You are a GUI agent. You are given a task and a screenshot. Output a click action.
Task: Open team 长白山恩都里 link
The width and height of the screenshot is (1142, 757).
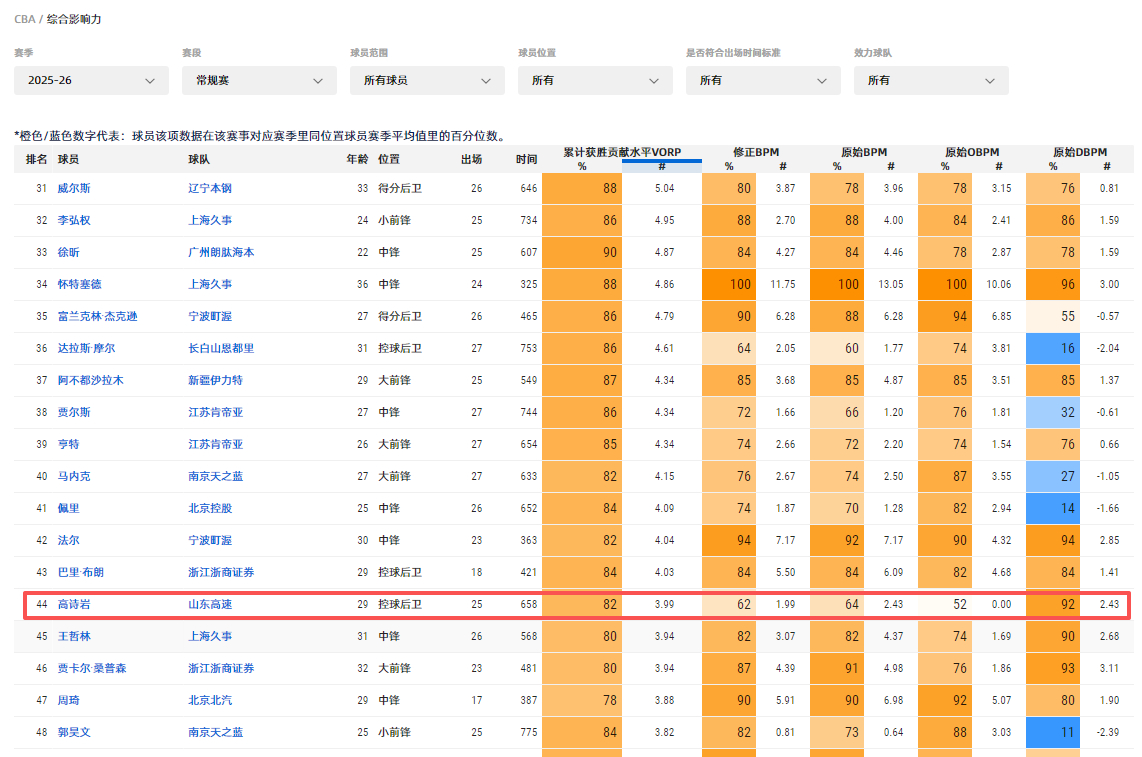point(221,348)
